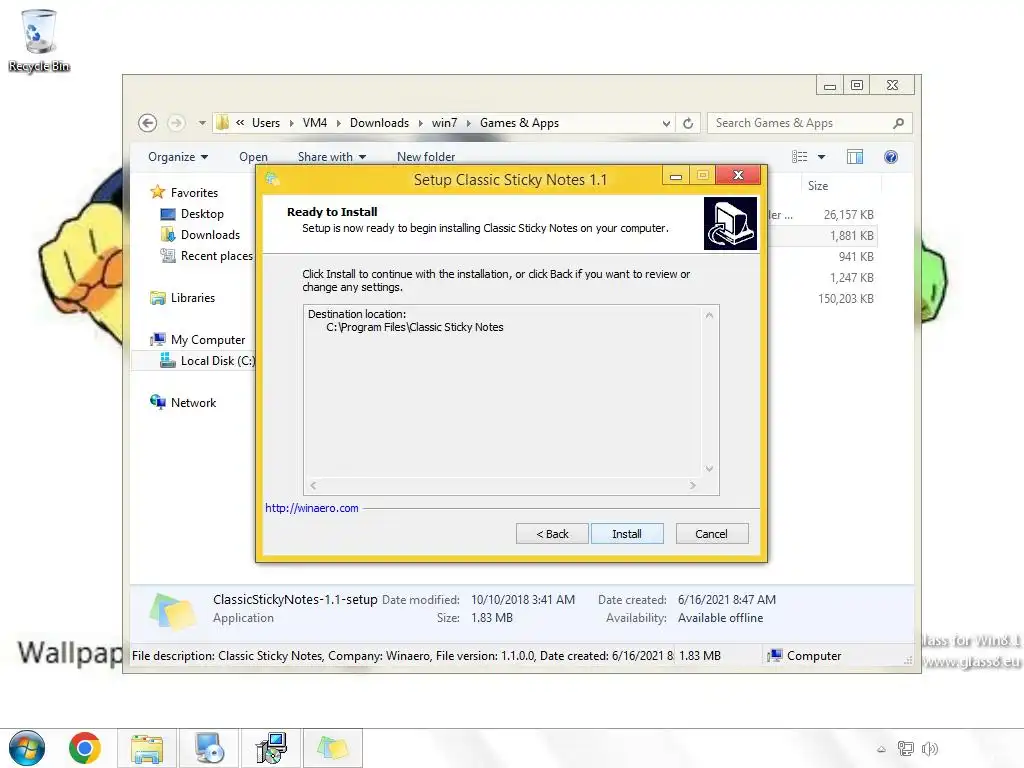Open recent locations dropdown arrow in Explorer
This screenshot has height=768, width=1024.
202,123
